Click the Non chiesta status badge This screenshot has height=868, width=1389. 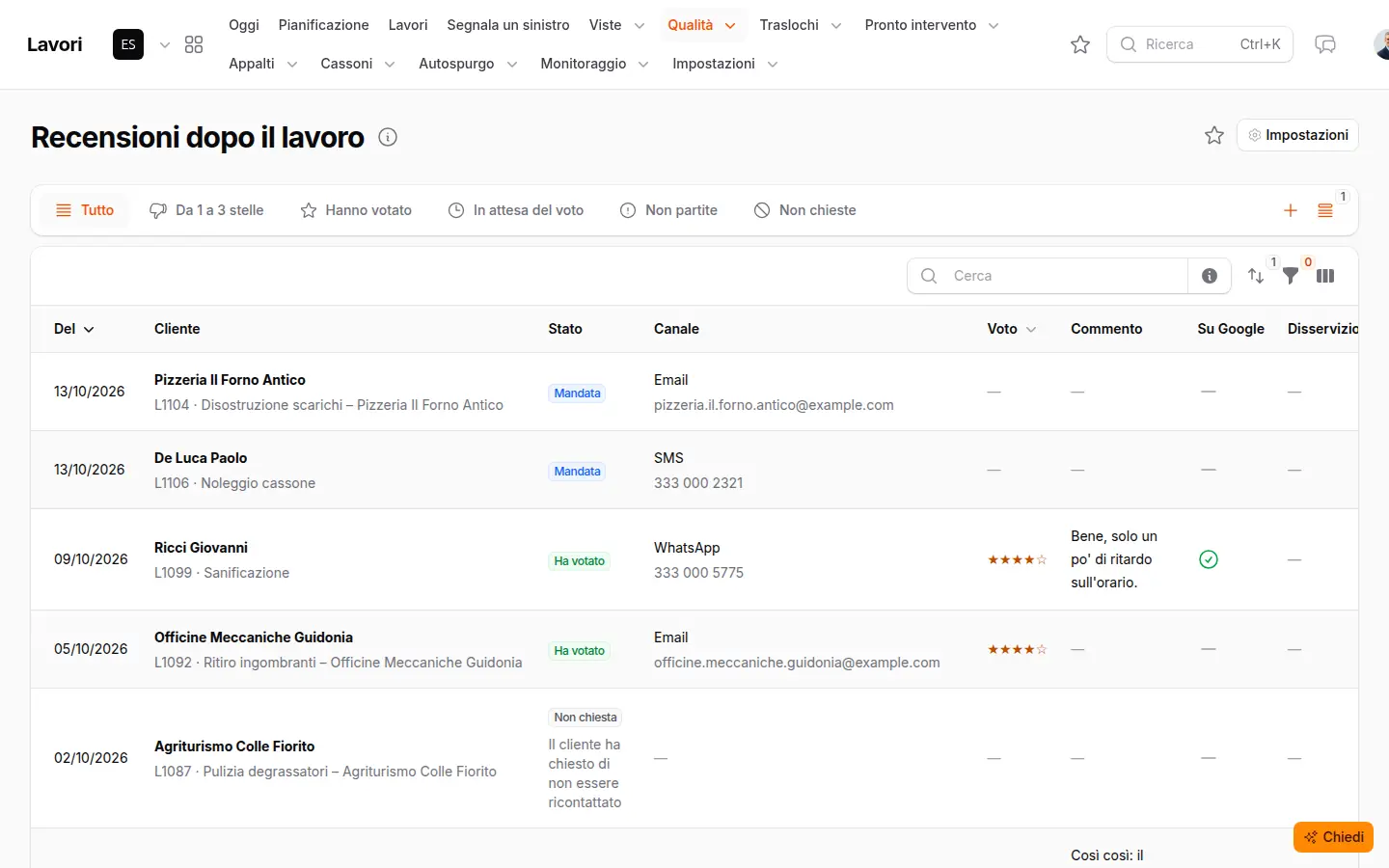point(586,718)
